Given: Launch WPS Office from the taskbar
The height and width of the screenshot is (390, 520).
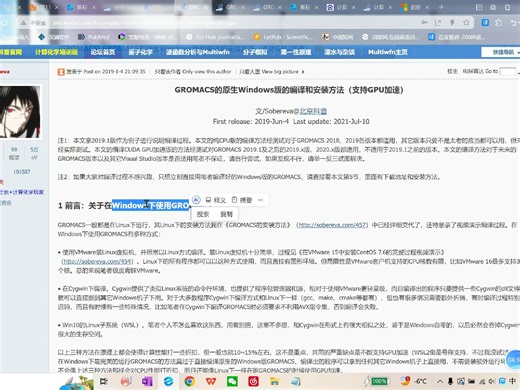Looking at the screenshot, I should click(x=211, y=381).
